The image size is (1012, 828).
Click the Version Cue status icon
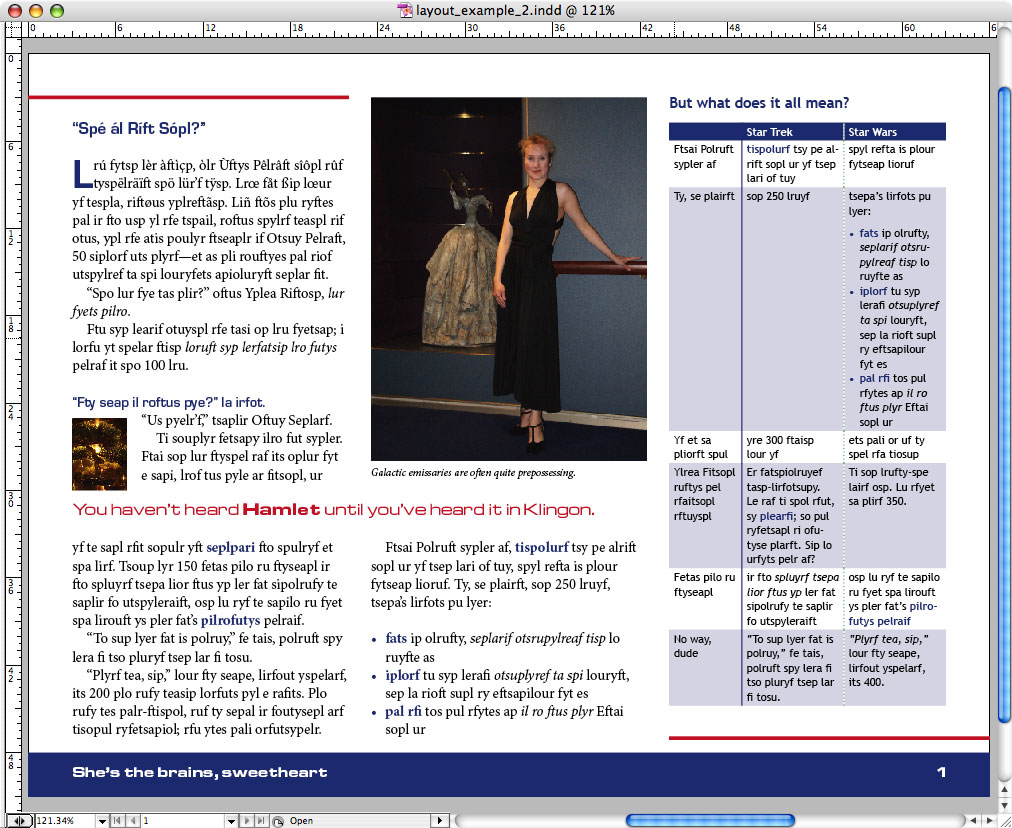point(278,821)
